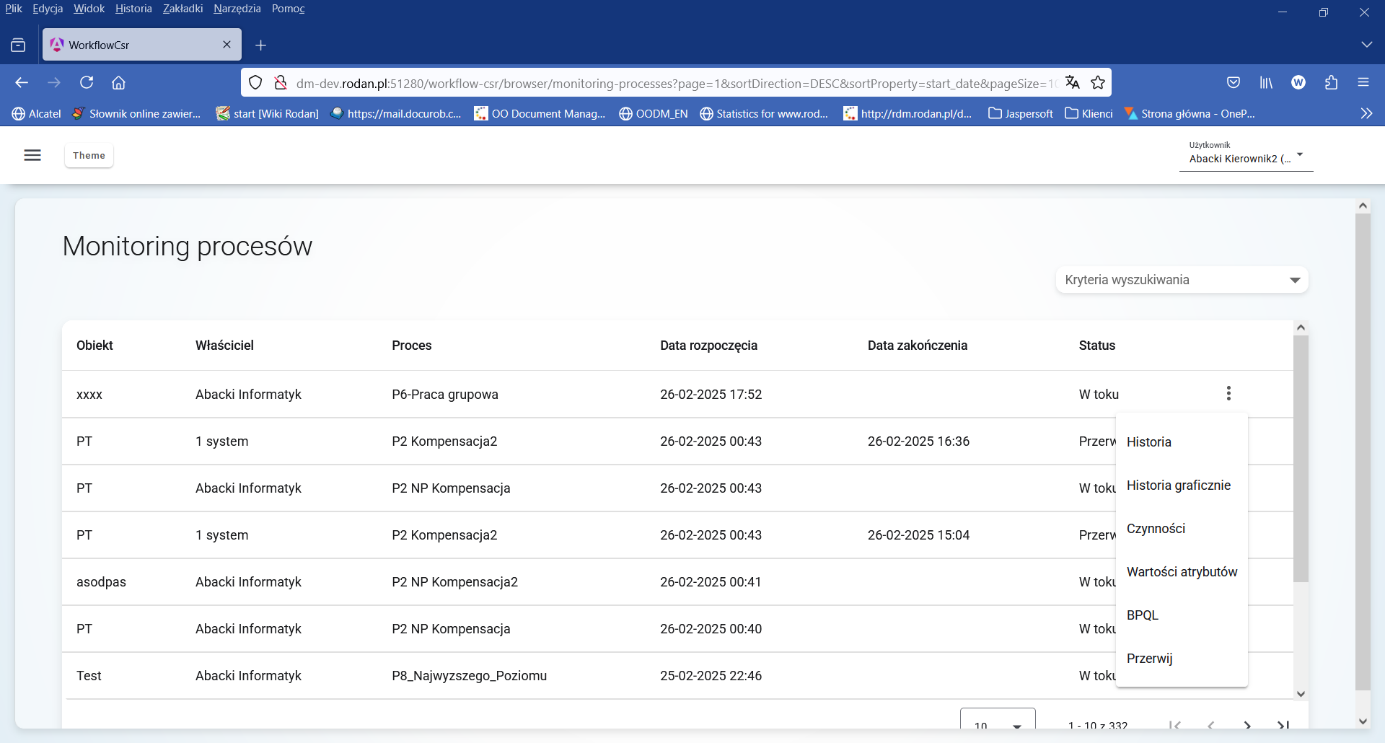
Task: Save page to Pocket
Action: (1233, 83)
